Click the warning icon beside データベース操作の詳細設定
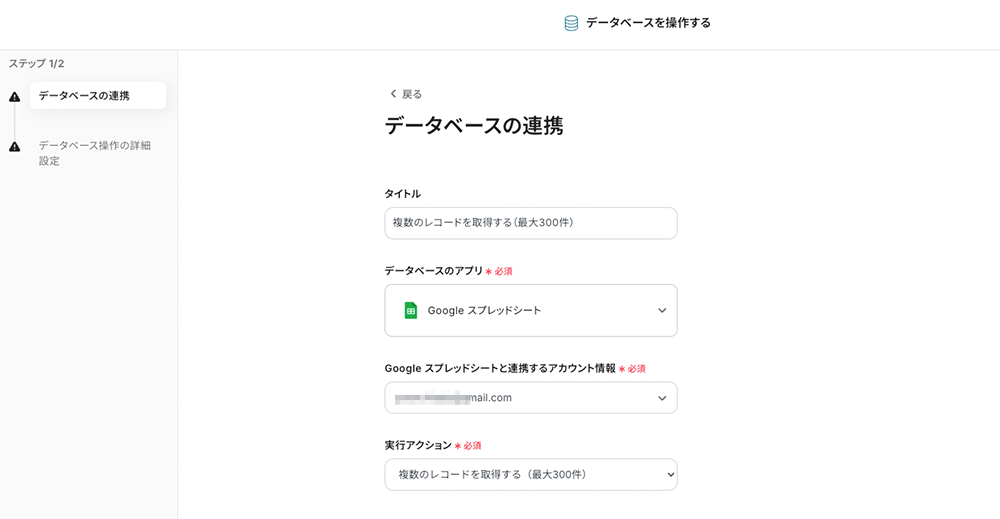This screenshot has height=519, width=1000. (14, 147)
